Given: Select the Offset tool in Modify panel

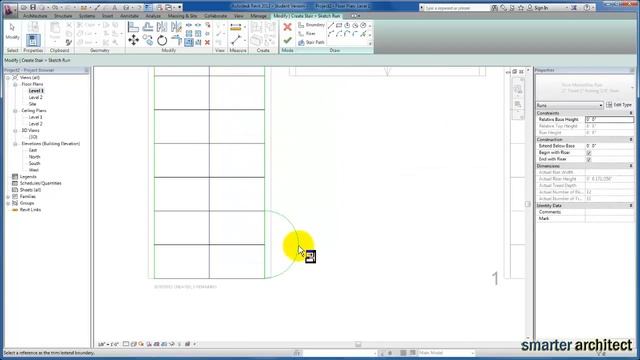Looking at the screenshot, I should 148,27.
